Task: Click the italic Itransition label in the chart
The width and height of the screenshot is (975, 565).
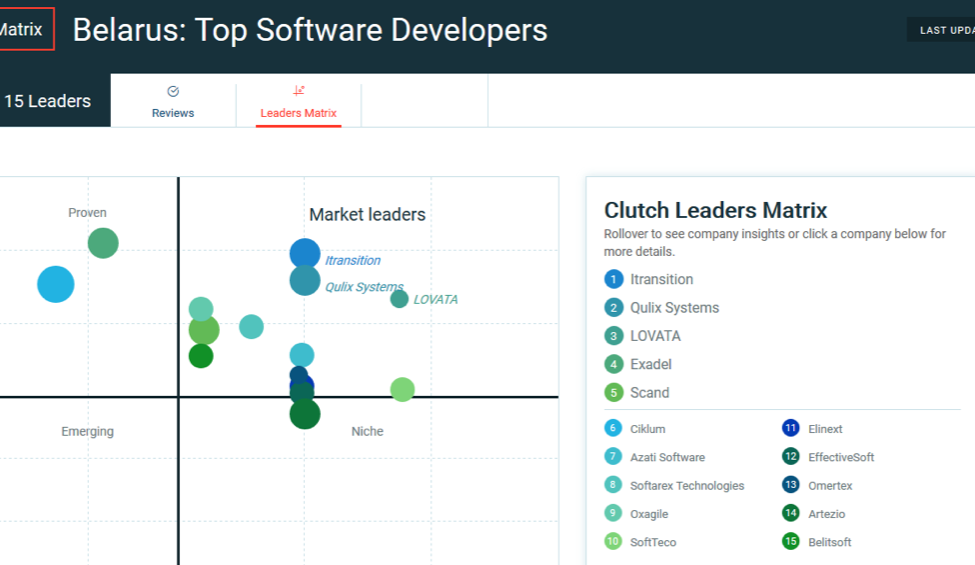Action: [x=353, y=260]
